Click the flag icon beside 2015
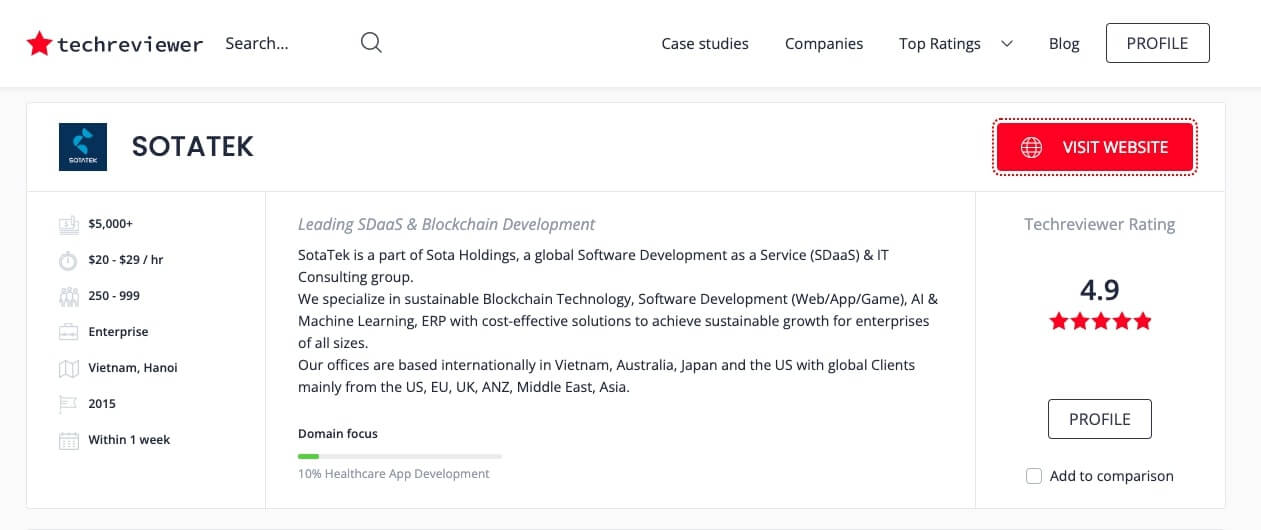 coord(68,404)
